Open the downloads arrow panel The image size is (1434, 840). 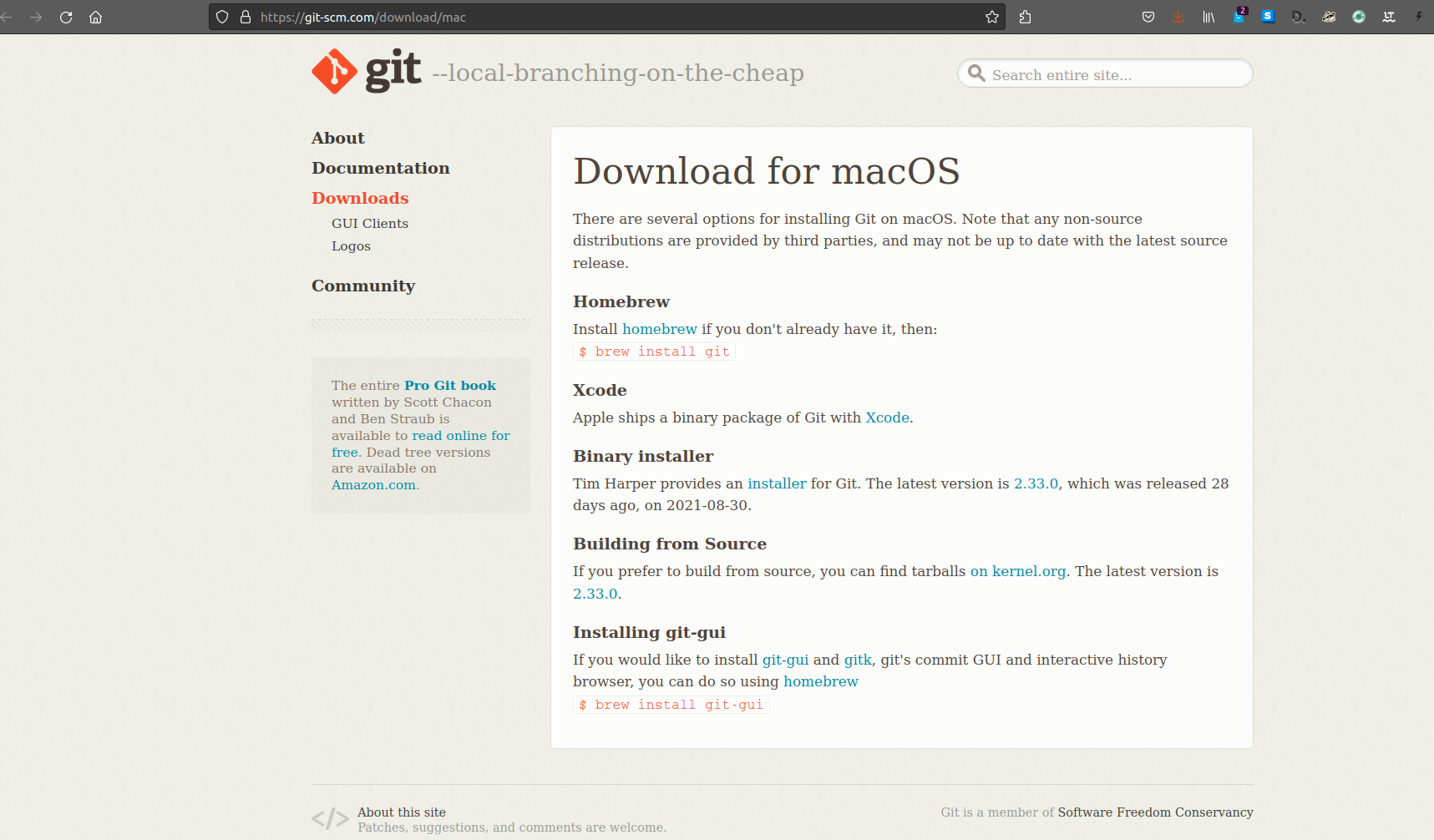coord(1178,17)
